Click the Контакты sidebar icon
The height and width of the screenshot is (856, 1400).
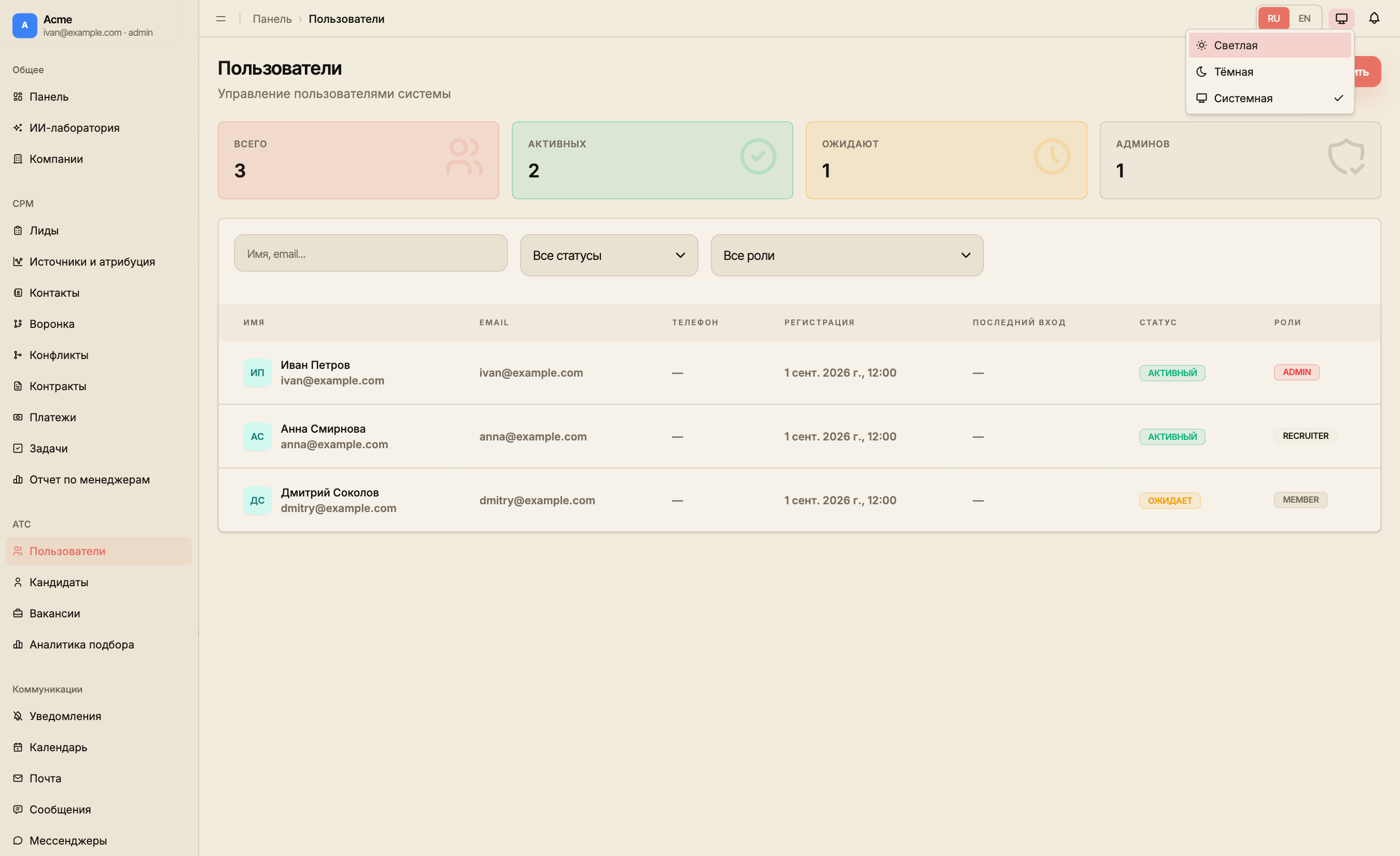(x=18, y=293)
